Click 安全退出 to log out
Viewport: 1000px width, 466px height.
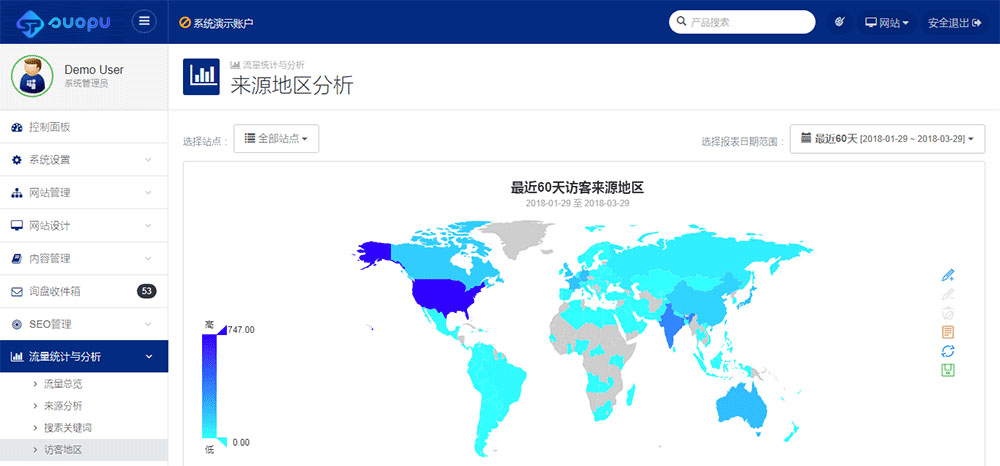[x=954, y=23]
